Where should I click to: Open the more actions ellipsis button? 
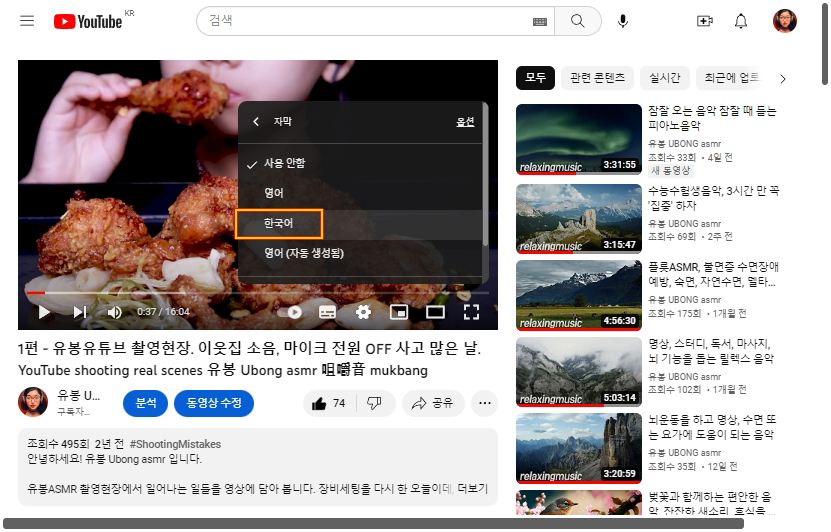[x=484, y=403]
